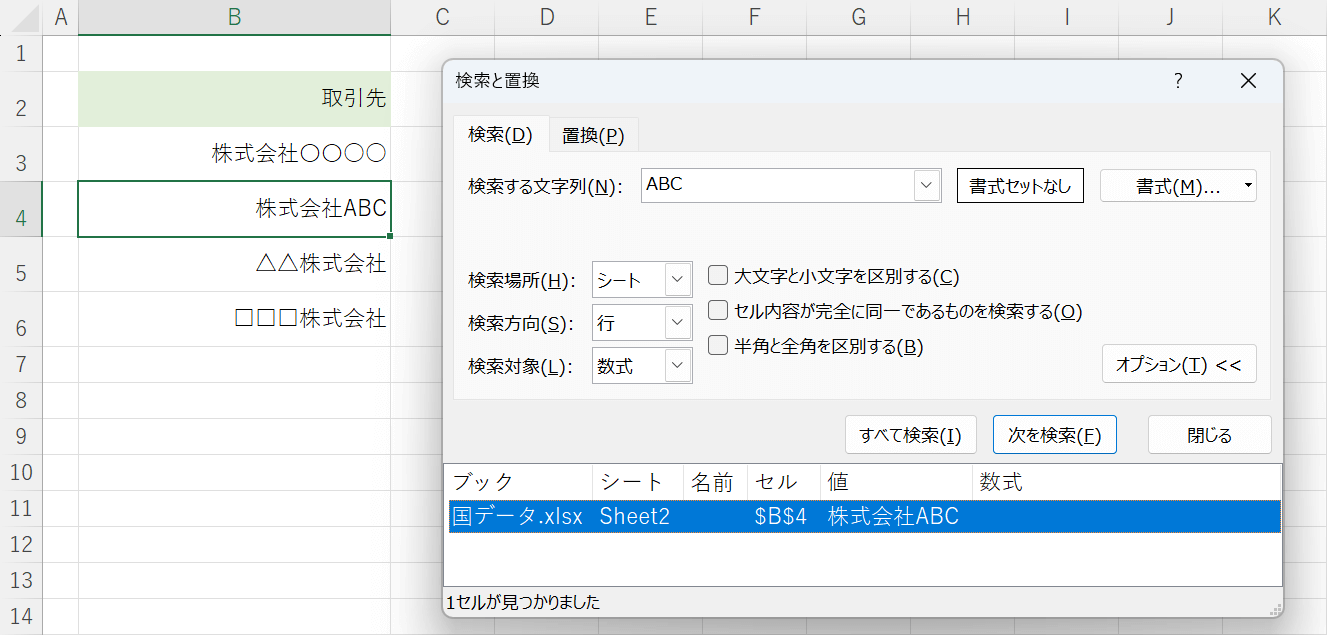Enable 大文字と小文字を区別する checkbox

click(717, 276)
